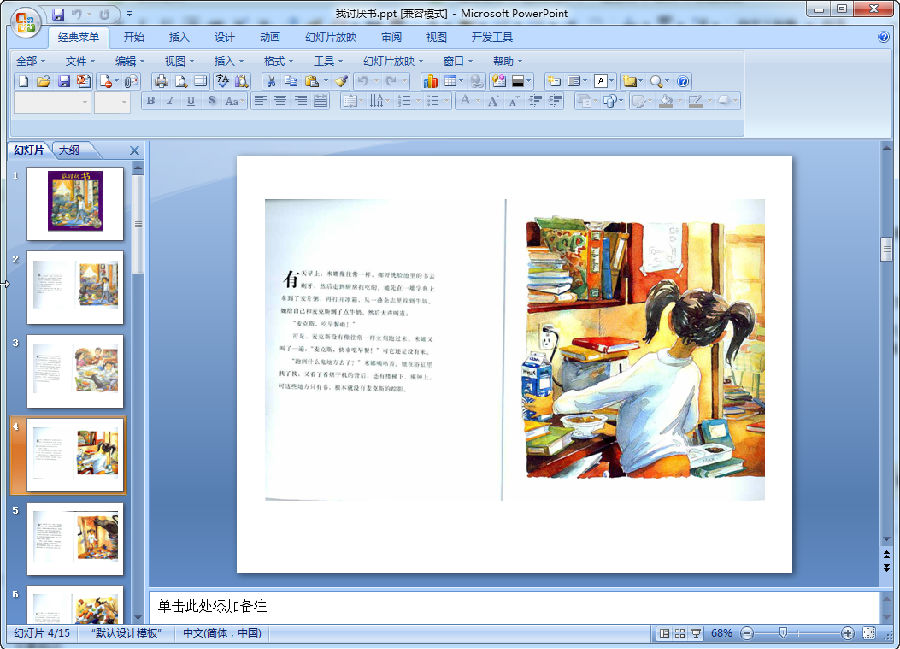Open the 动画 ribbon tab
Screen dimensions: 900x649
270,37
